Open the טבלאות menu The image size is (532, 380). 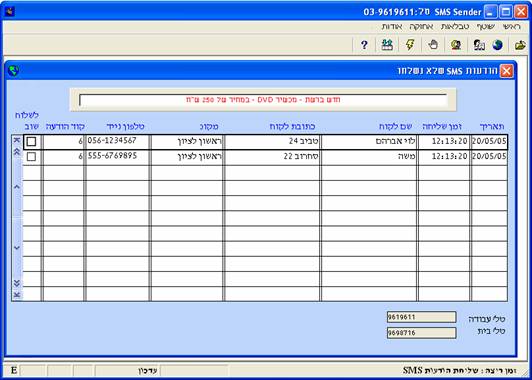(455, 26)
